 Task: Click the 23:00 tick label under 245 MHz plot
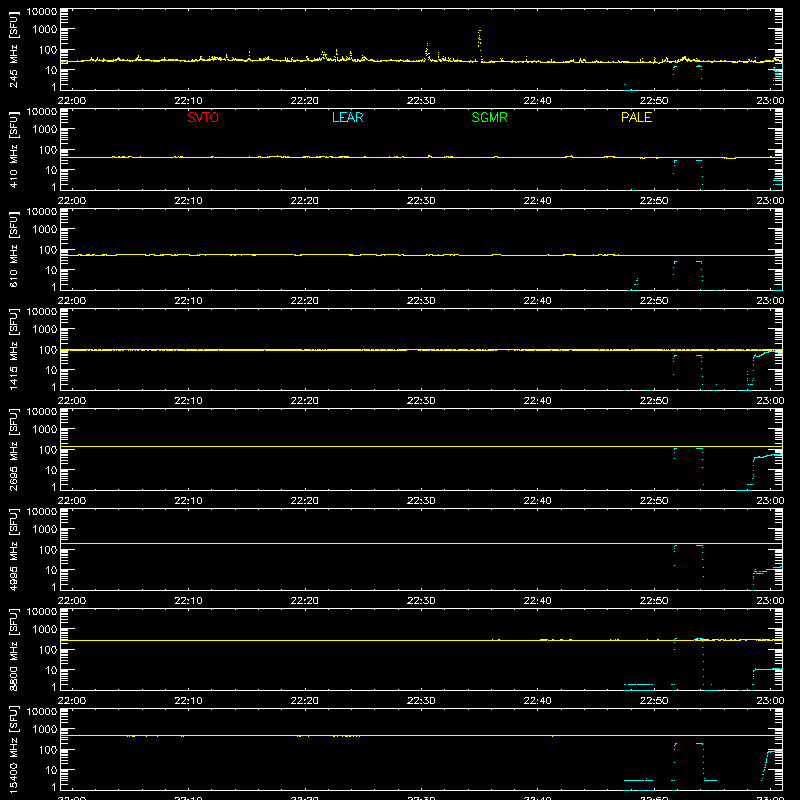pos(770,101)
